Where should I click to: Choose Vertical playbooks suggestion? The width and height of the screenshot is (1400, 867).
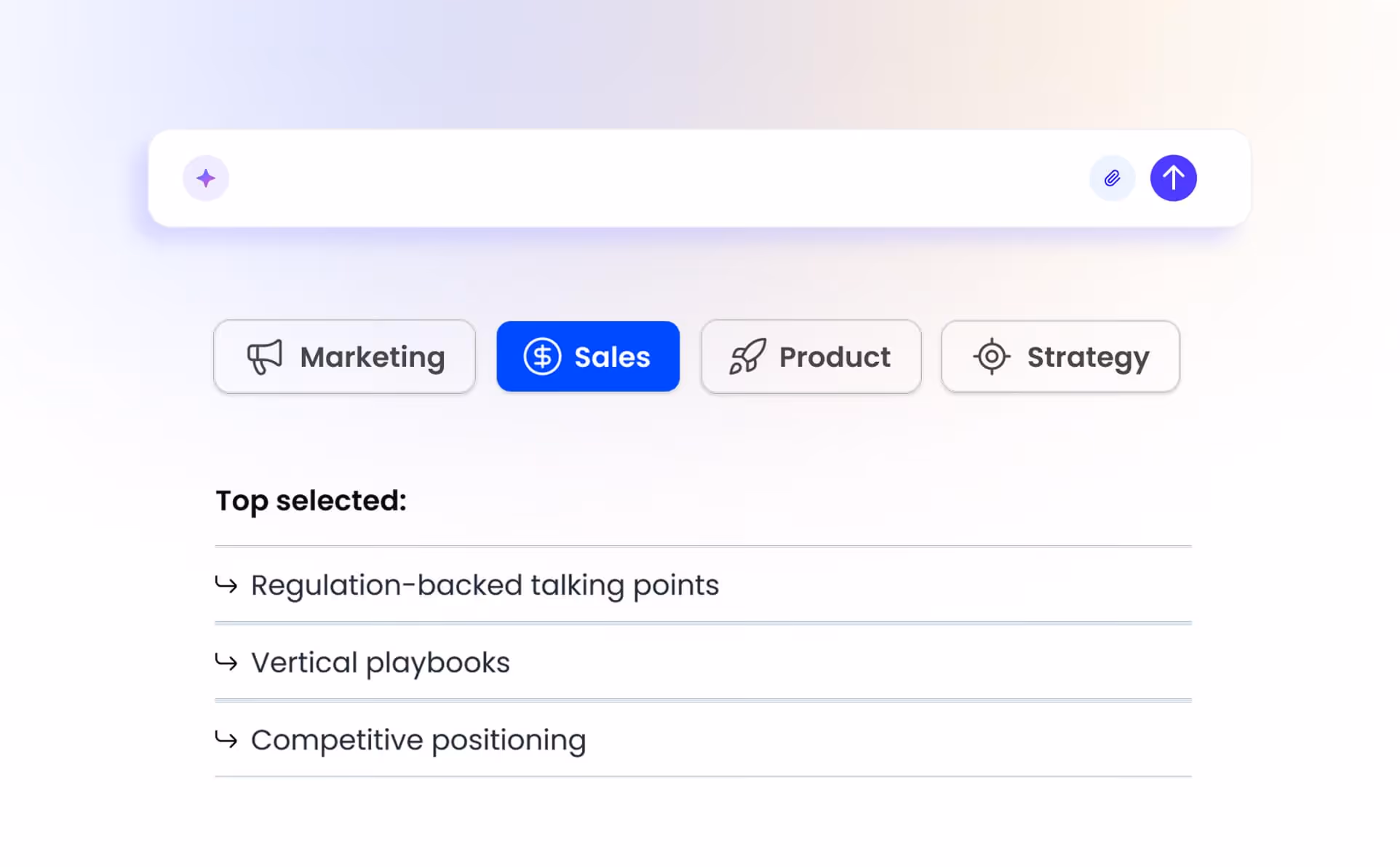[x=380, y=662]
